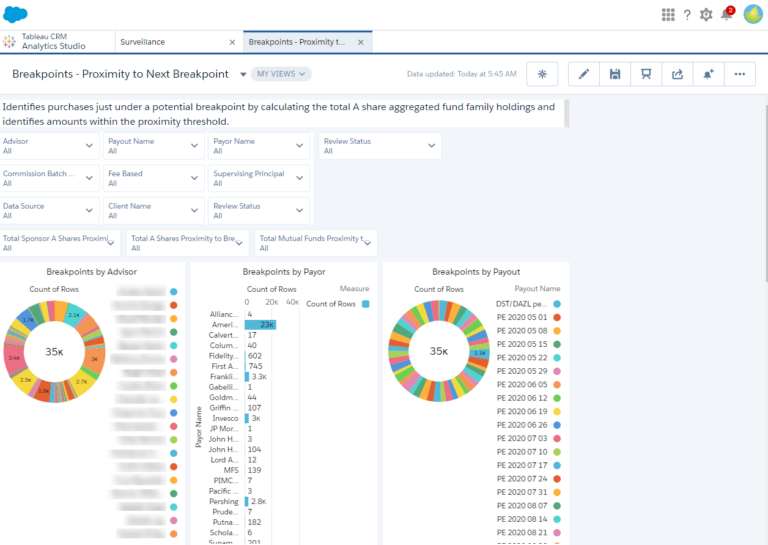Select the Breakpoints - Proximity tab
This screenshot has height=545, width=768.
pyautogui.click(x=297, y=42)
